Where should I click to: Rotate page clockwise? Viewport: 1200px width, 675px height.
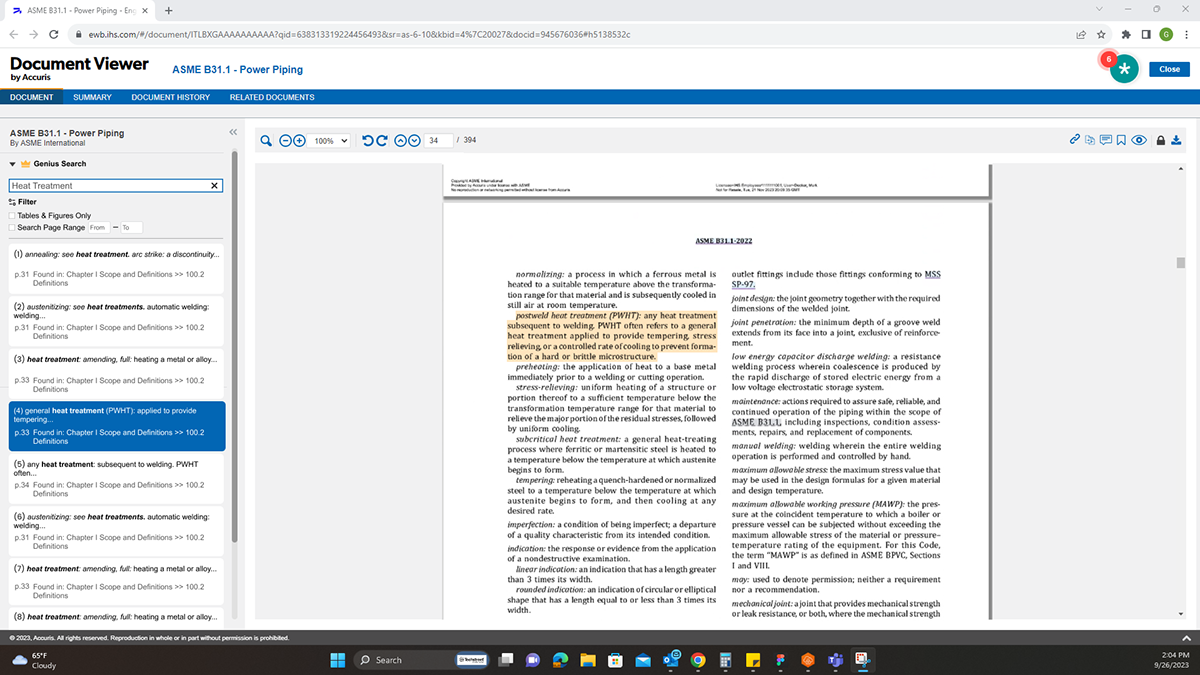tap(381, 141)
